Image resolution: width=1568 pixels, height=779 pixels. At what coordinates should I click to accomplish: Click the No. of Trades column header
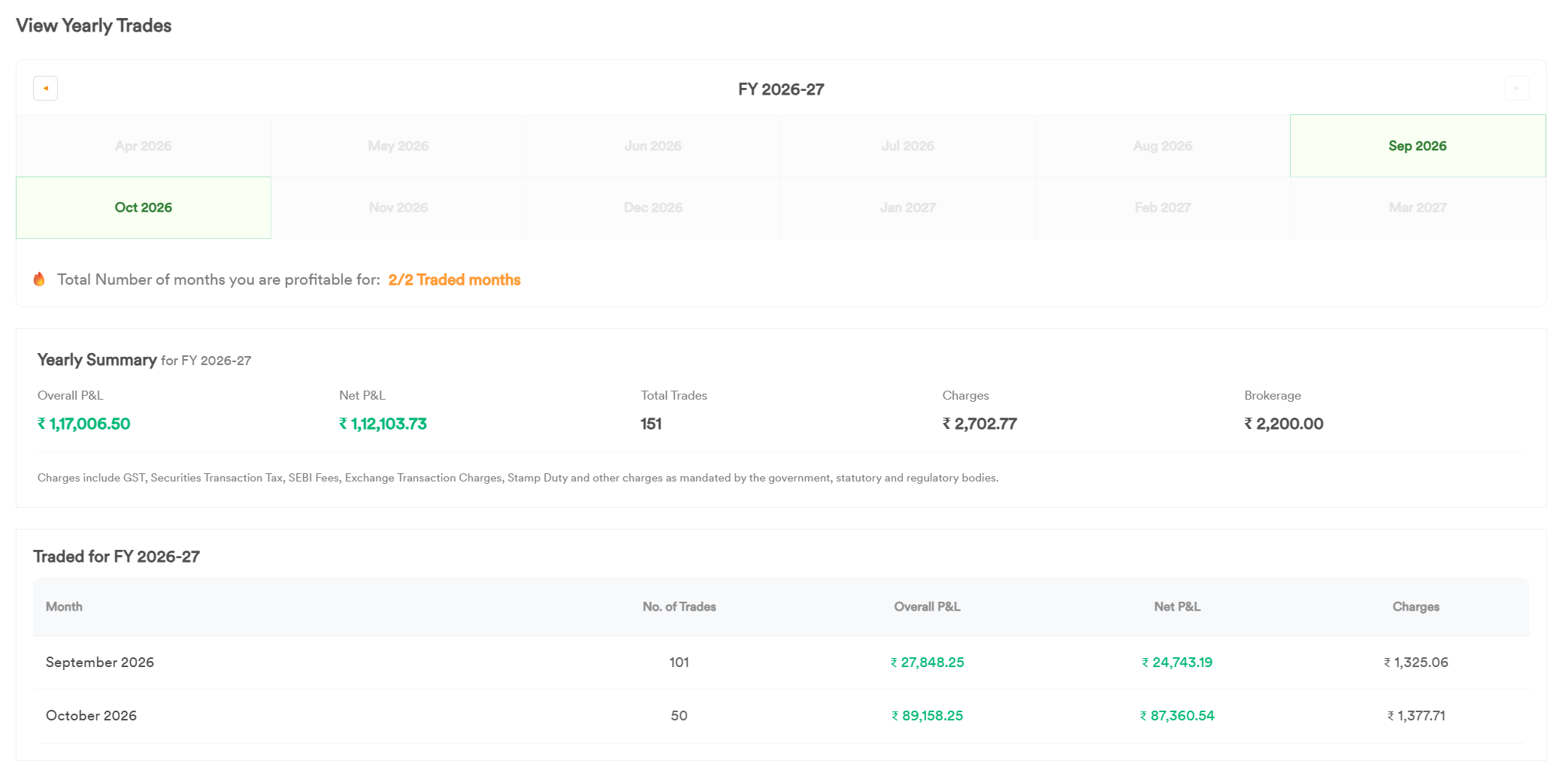point(680,606)
